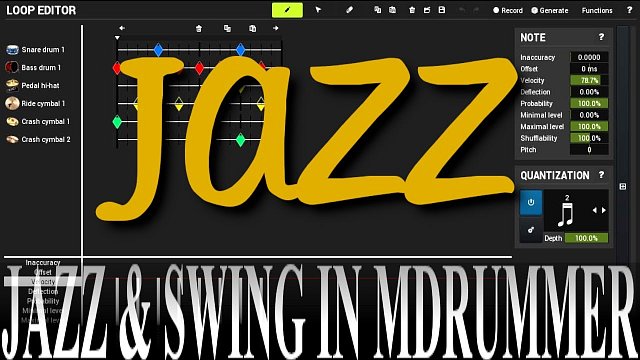640x360 pixels.
Task: Open the QUANTIZATION panel help icon
Action: coord(601,175)
